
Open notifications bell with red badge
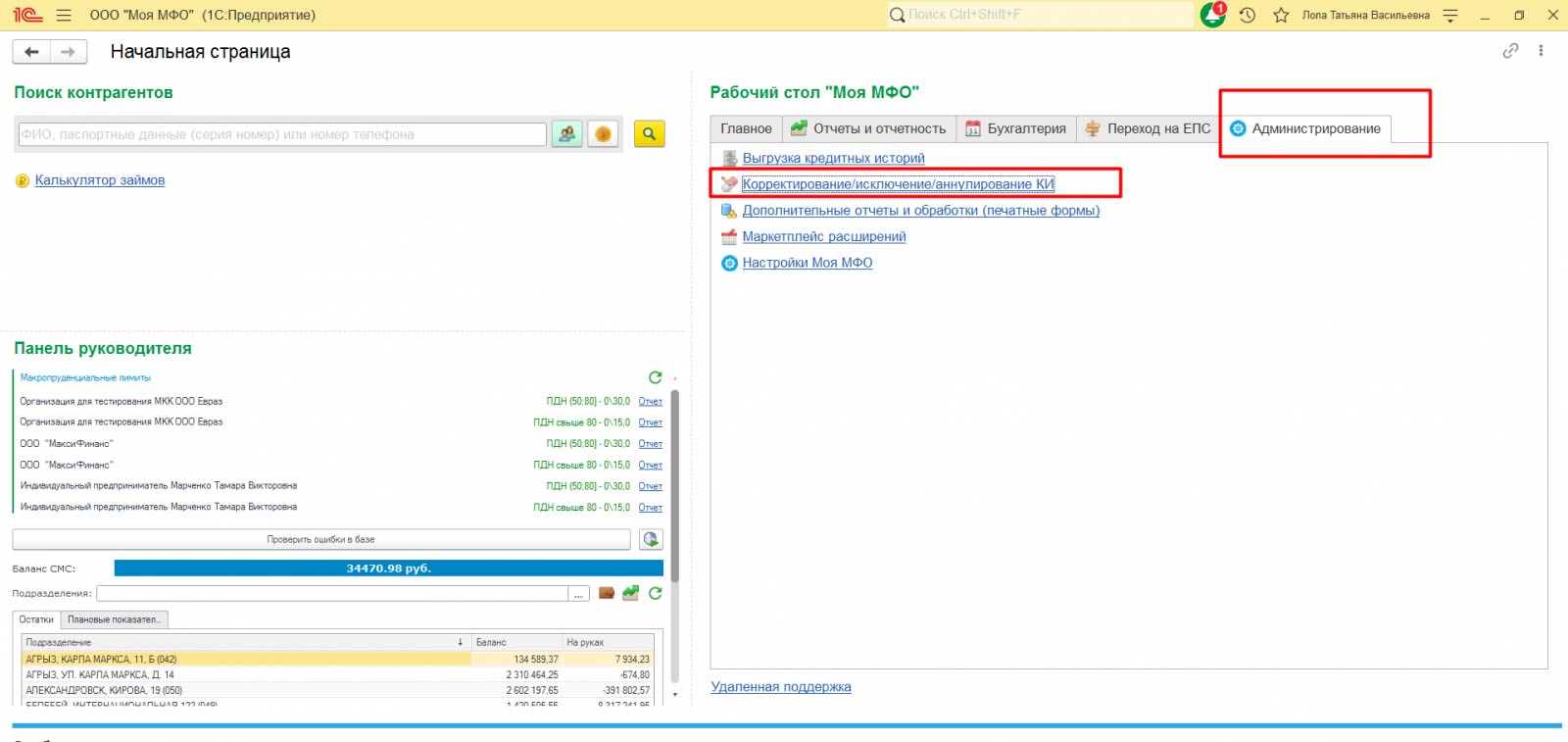(x=1213, y=15)
